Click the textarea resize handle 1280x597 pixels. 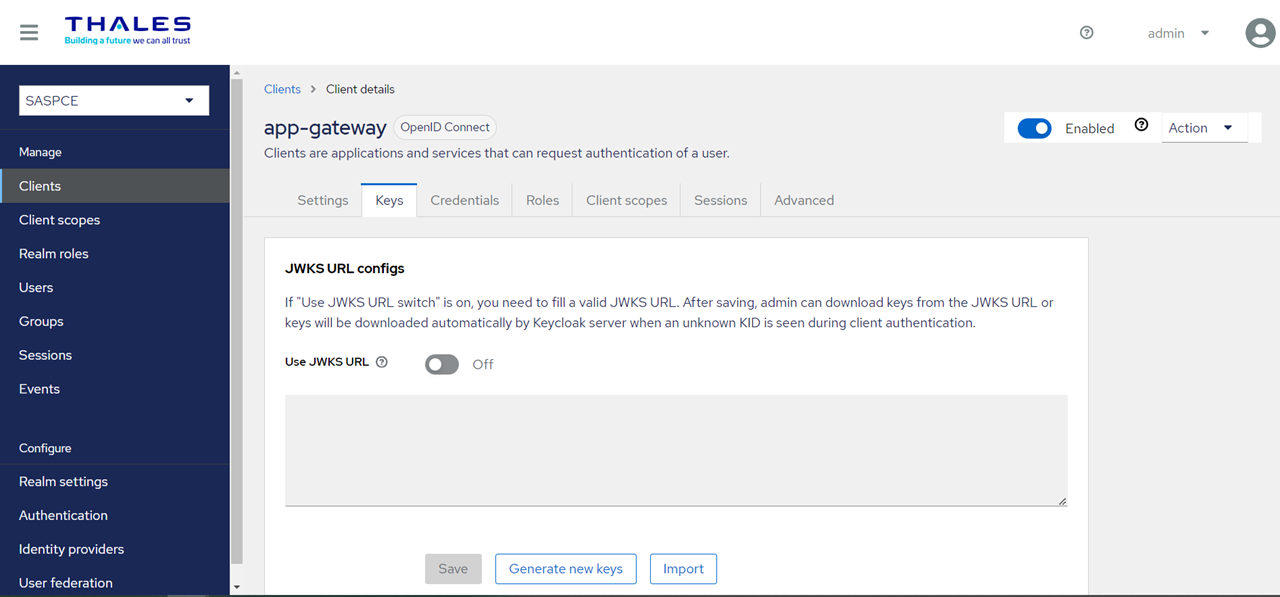coord(1061,500)
